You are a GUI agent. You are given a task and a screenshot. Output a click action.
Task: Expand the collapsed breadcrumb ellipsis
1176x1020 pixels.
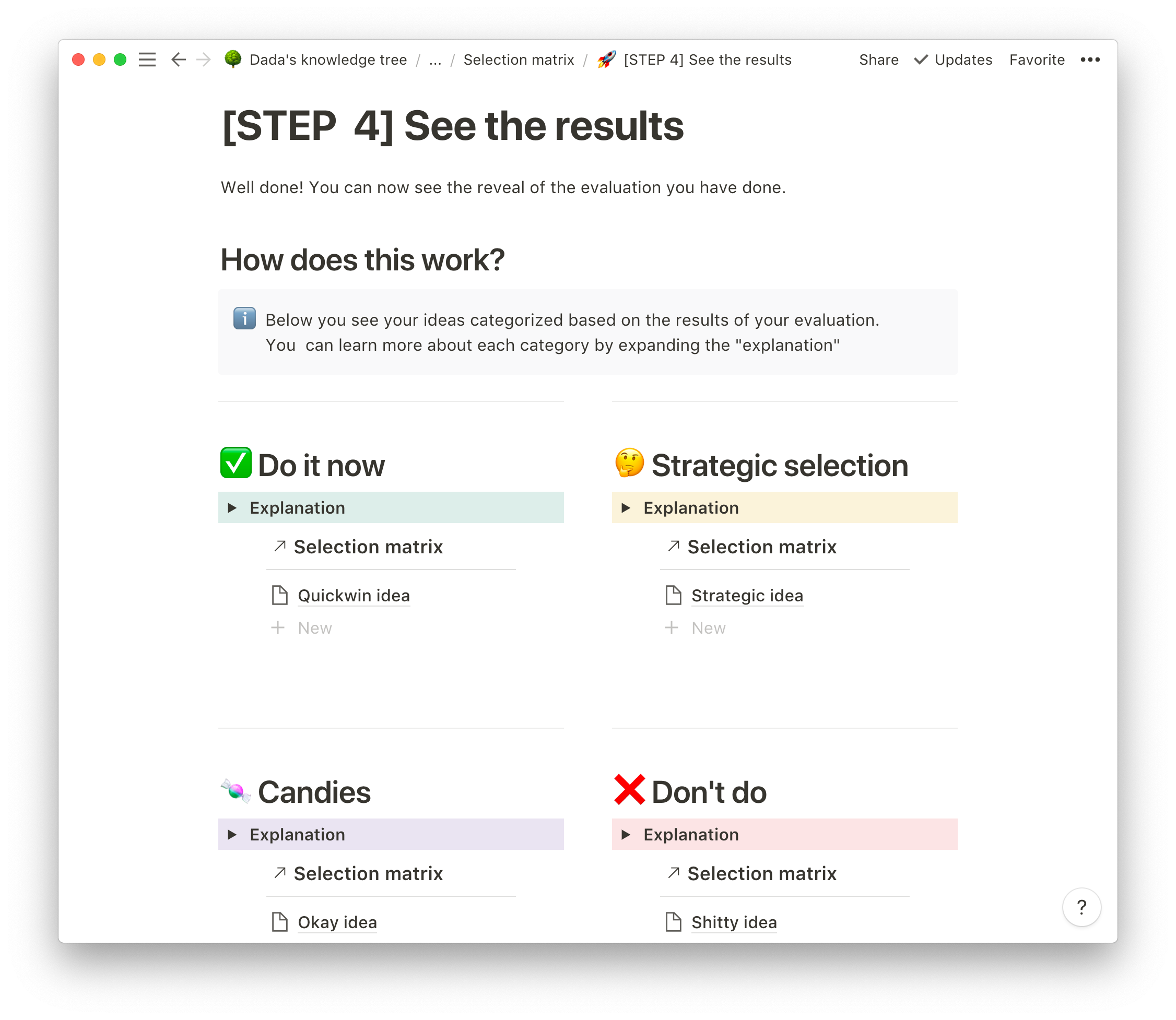[x=435, y=60]
